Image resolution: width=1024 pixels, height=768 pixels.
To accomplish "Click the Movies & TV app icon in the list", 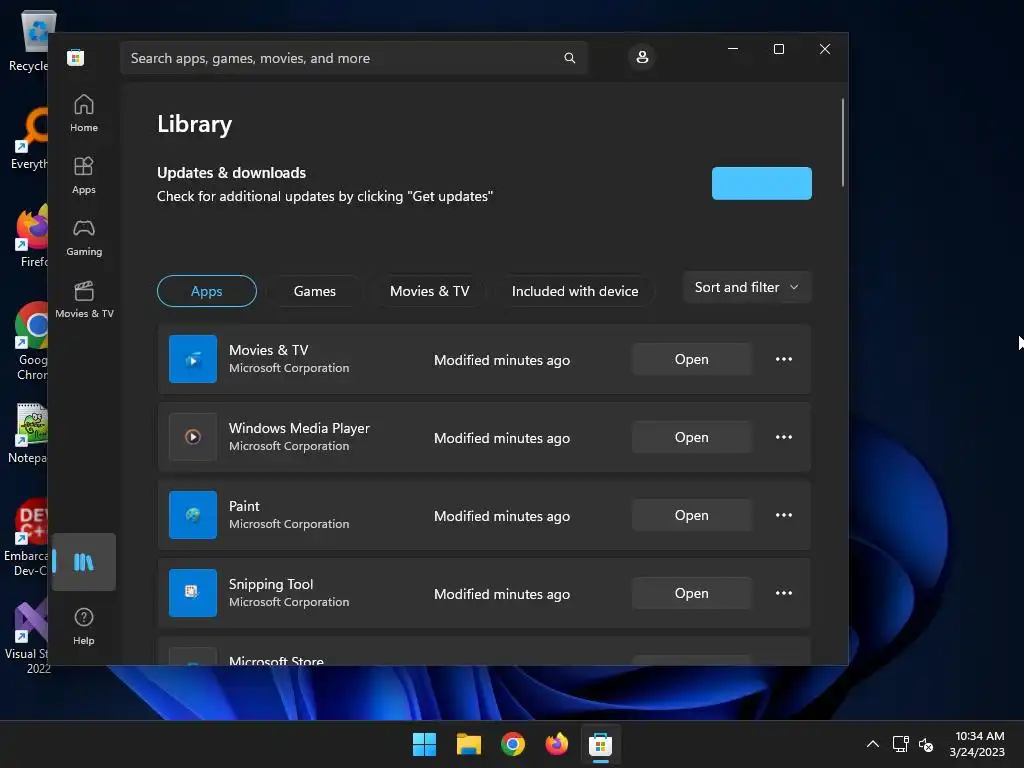I will [x=193, y=359].
